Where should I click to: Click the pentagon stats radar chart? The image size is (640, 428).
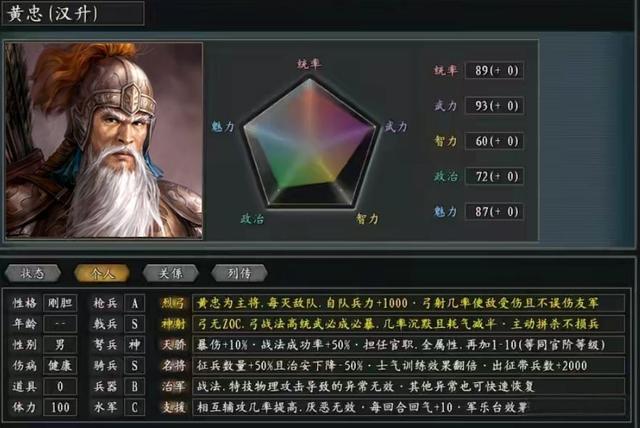309,144
